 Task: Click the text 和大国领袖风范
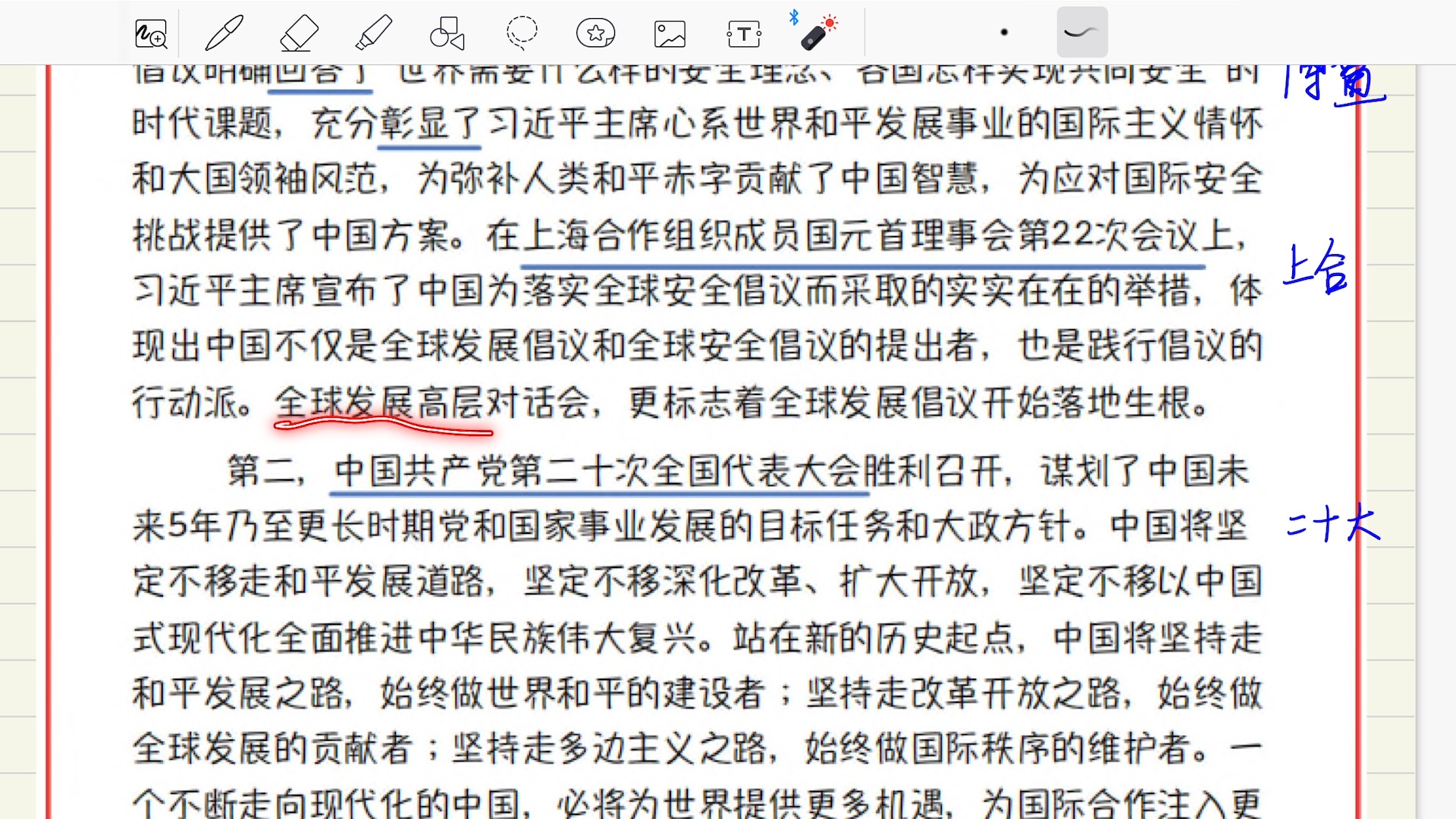click(256, 179)
